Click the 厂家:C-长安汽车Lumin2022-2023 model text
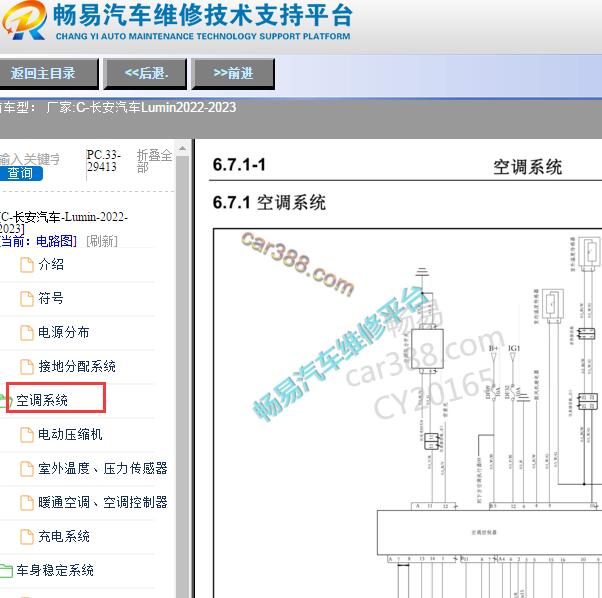The image size is (602, 598). click(x=141, y=107)
